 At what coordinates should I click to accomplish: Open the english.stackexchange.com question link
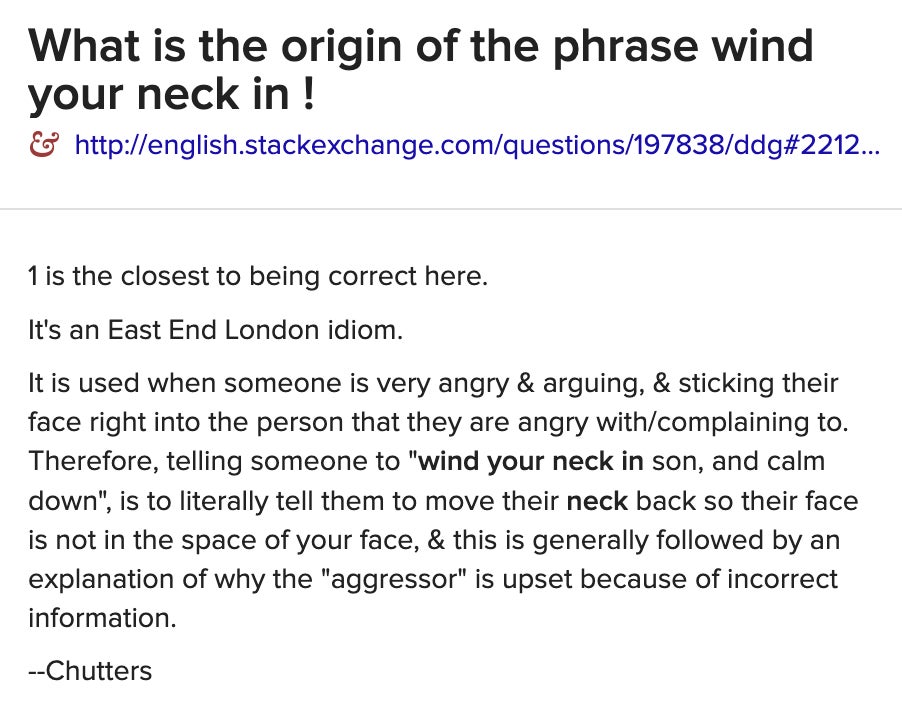(x=477, y=148)
